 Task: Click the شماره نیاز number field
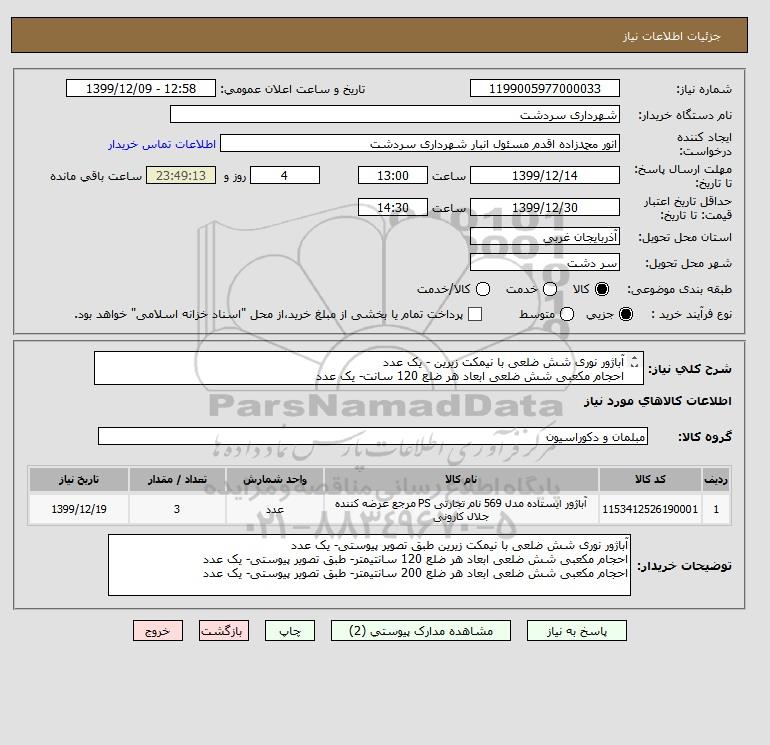pyautogui.click(x=545, y=88)
